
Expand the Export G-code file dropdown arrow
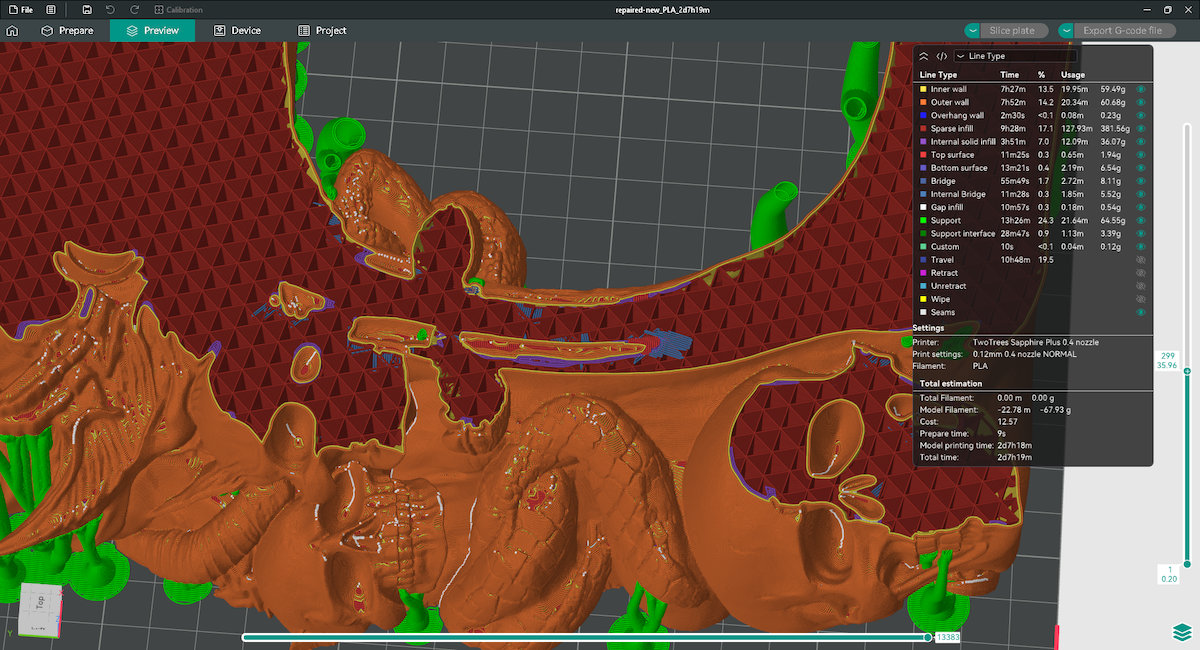pos(1066,31)
